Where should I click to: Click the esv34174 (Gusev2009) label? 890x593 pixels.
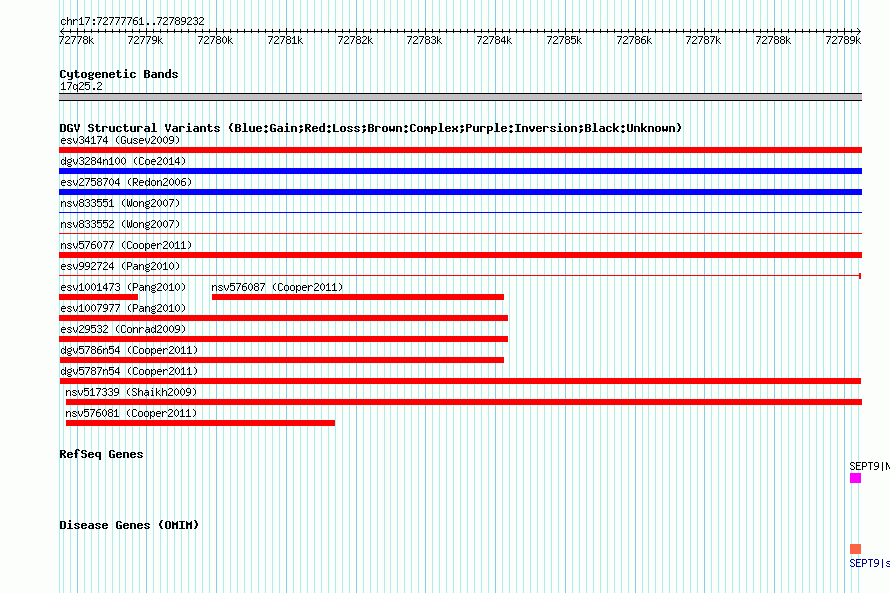[x=120, y=140]
